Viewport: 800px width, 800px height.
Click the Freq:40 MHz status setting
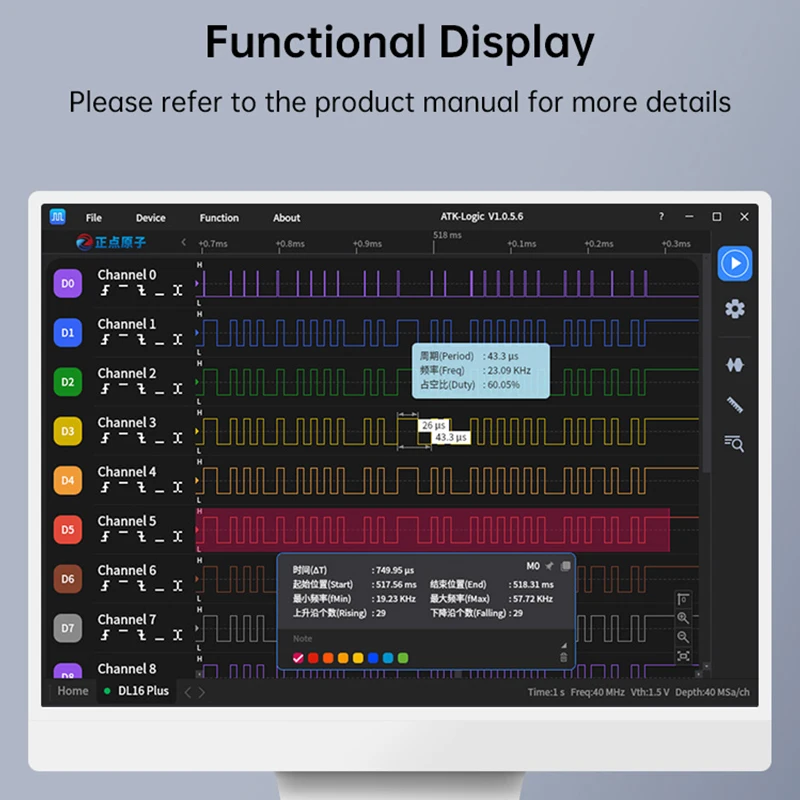tap(597, 692)
